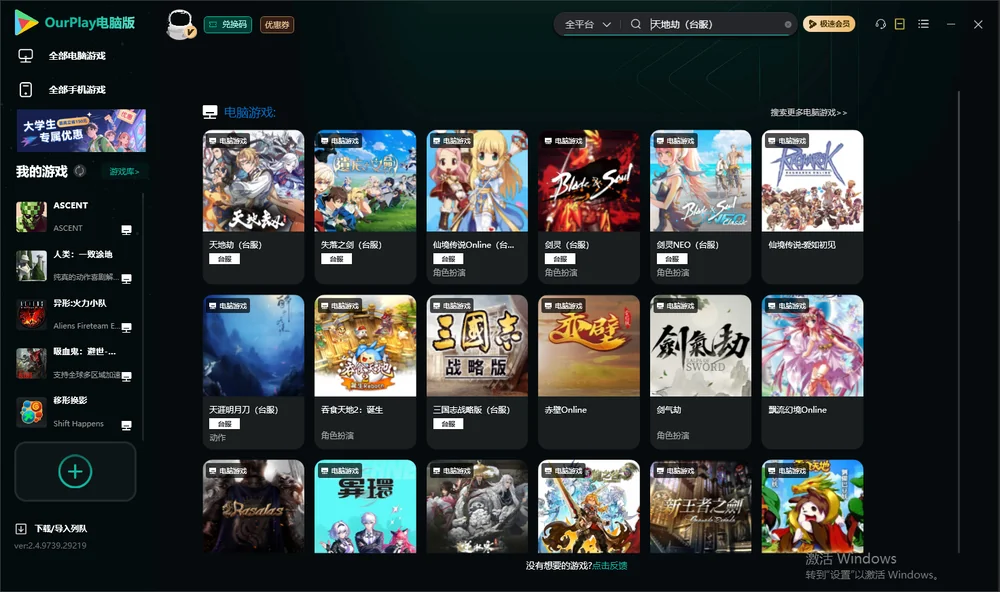Open the 兑换码 redeem code button

pyautogui.click(x=228, y=25)
